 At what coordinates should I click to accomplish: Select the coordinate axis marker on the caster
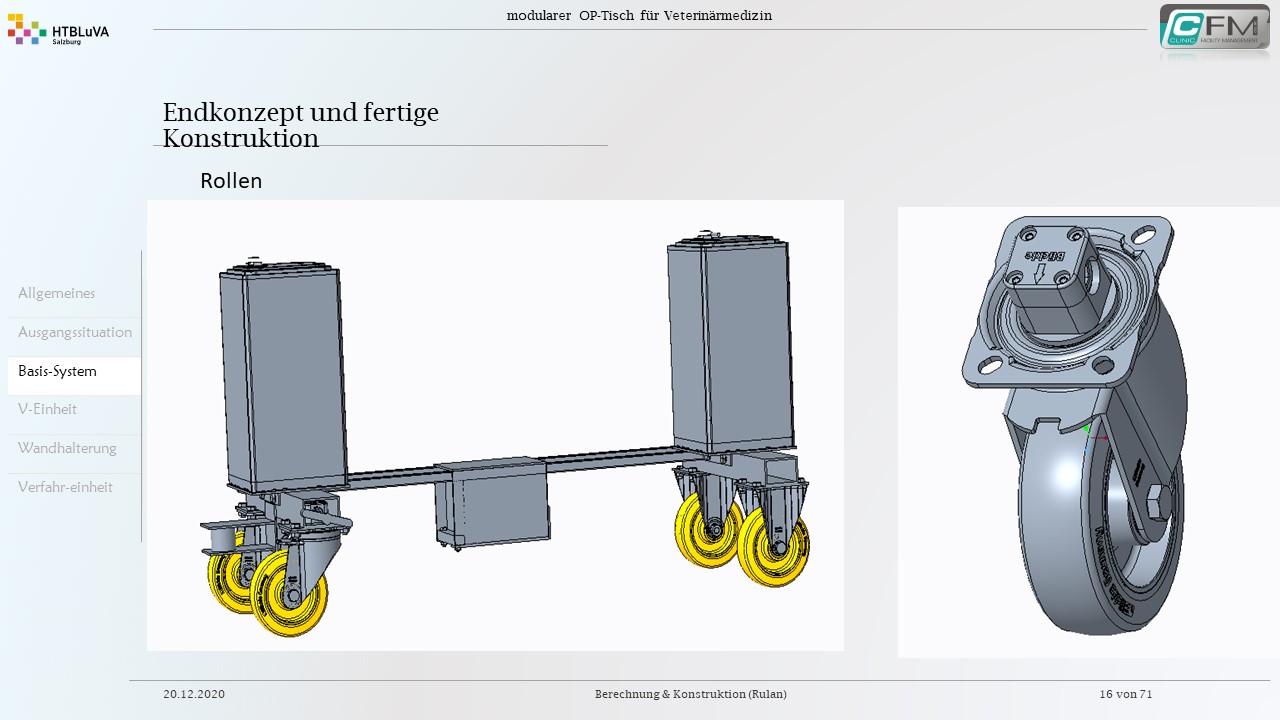tap(1092, 437)
